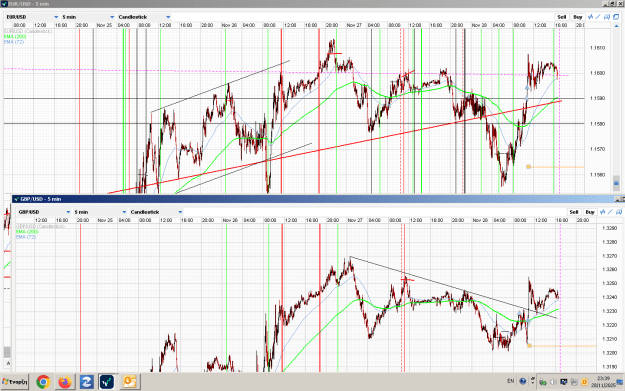
Task: Open the Outlook icon in the taskbar
Action: 129,382
